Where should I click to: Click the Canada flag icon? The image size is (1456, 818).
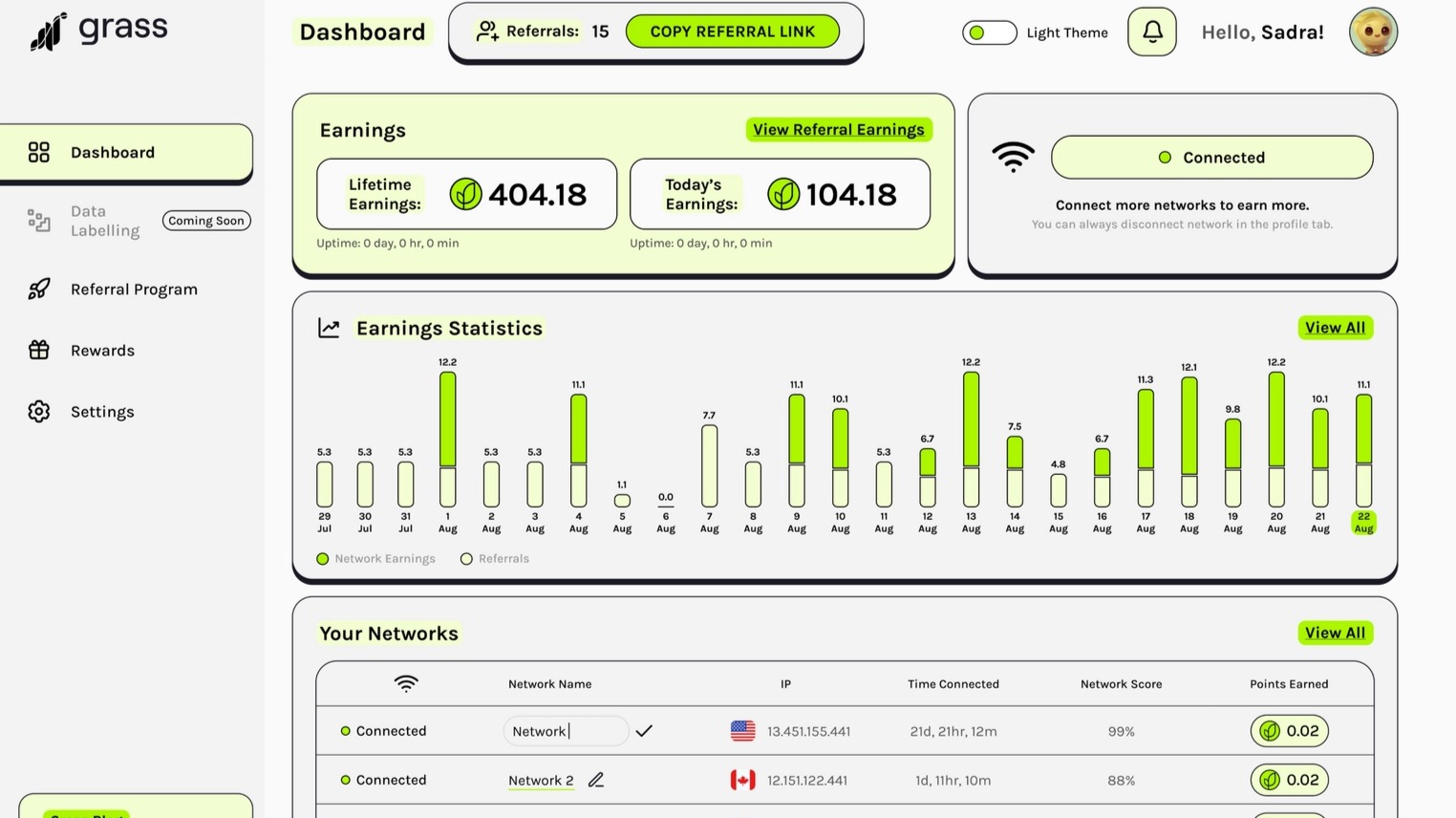pos(742,780)
